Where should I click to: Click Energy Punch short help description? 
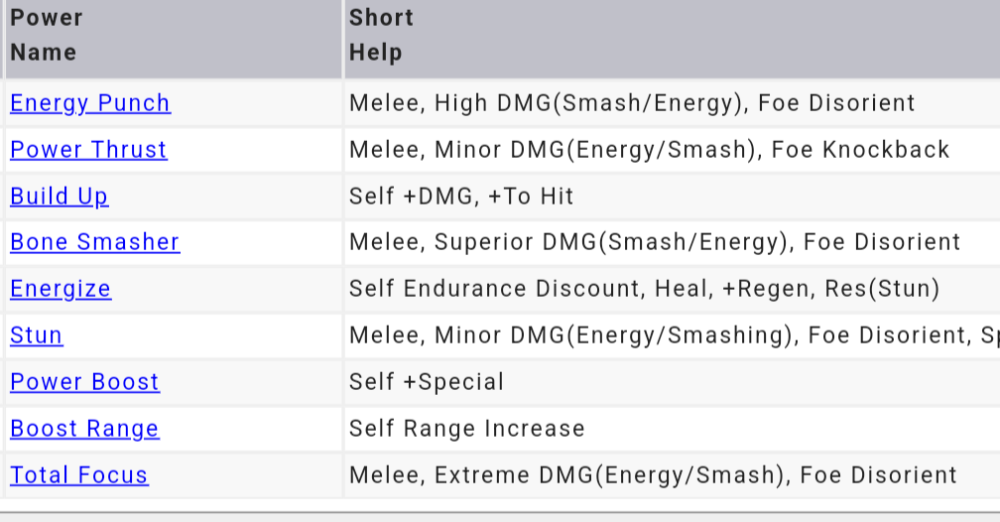[x=632, y=103]
